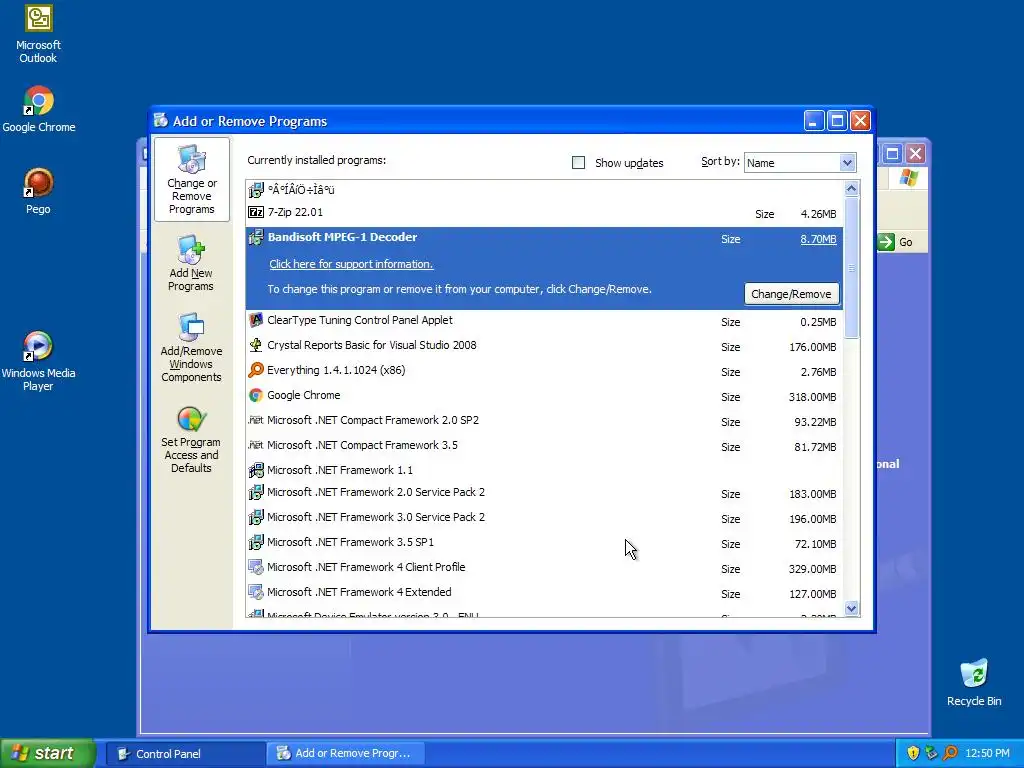1024x768 pixels.
Task: Open the Start menu
Action: pyautogui.click(x=47, y=753)
